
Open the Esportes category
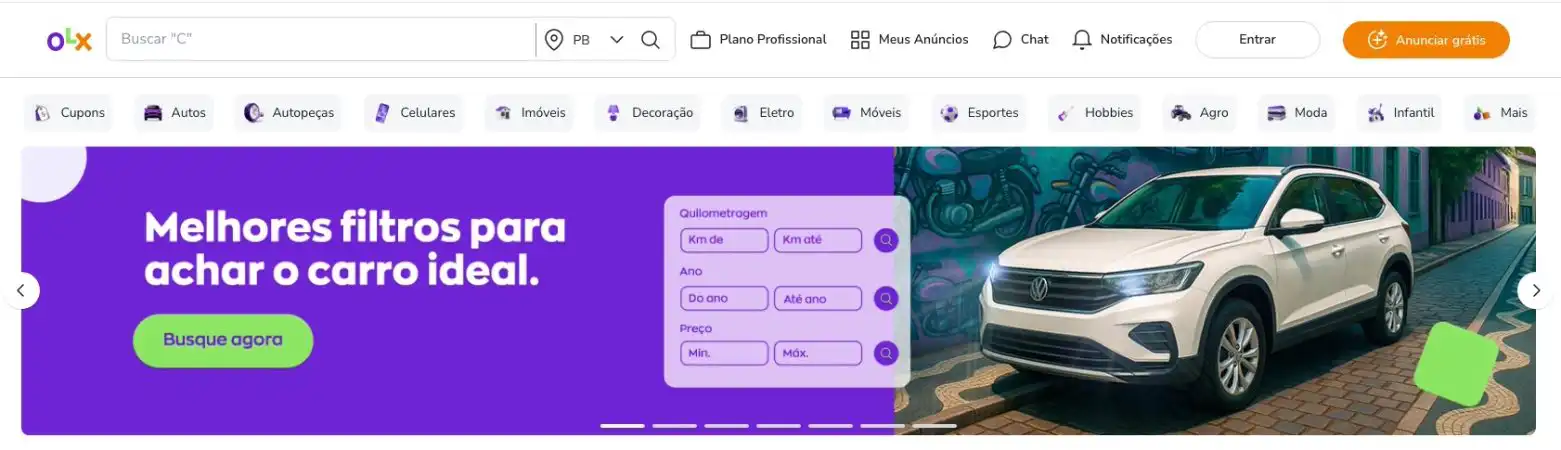[979, 113]
